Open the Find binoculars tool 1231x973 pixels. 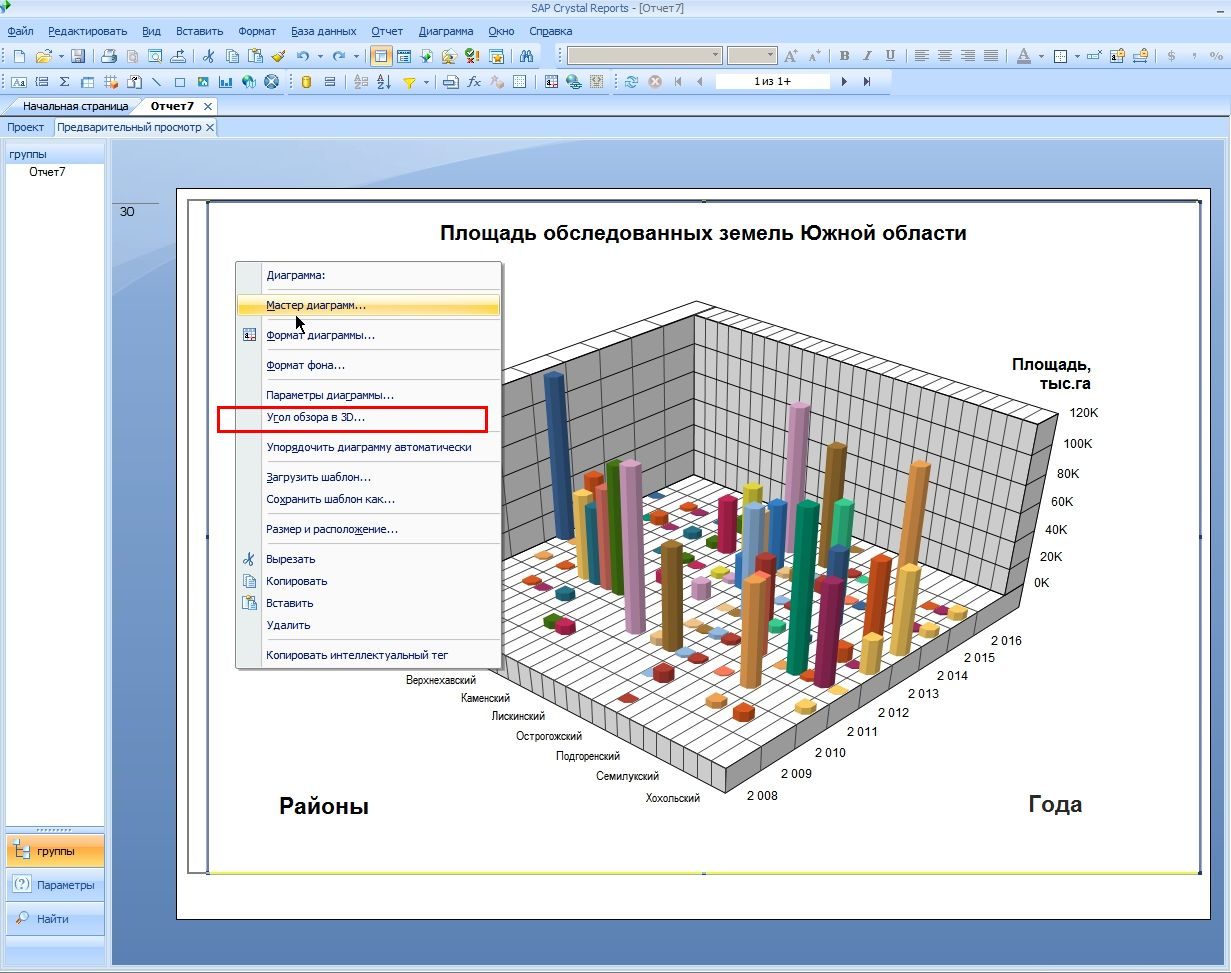click(526, 56)
